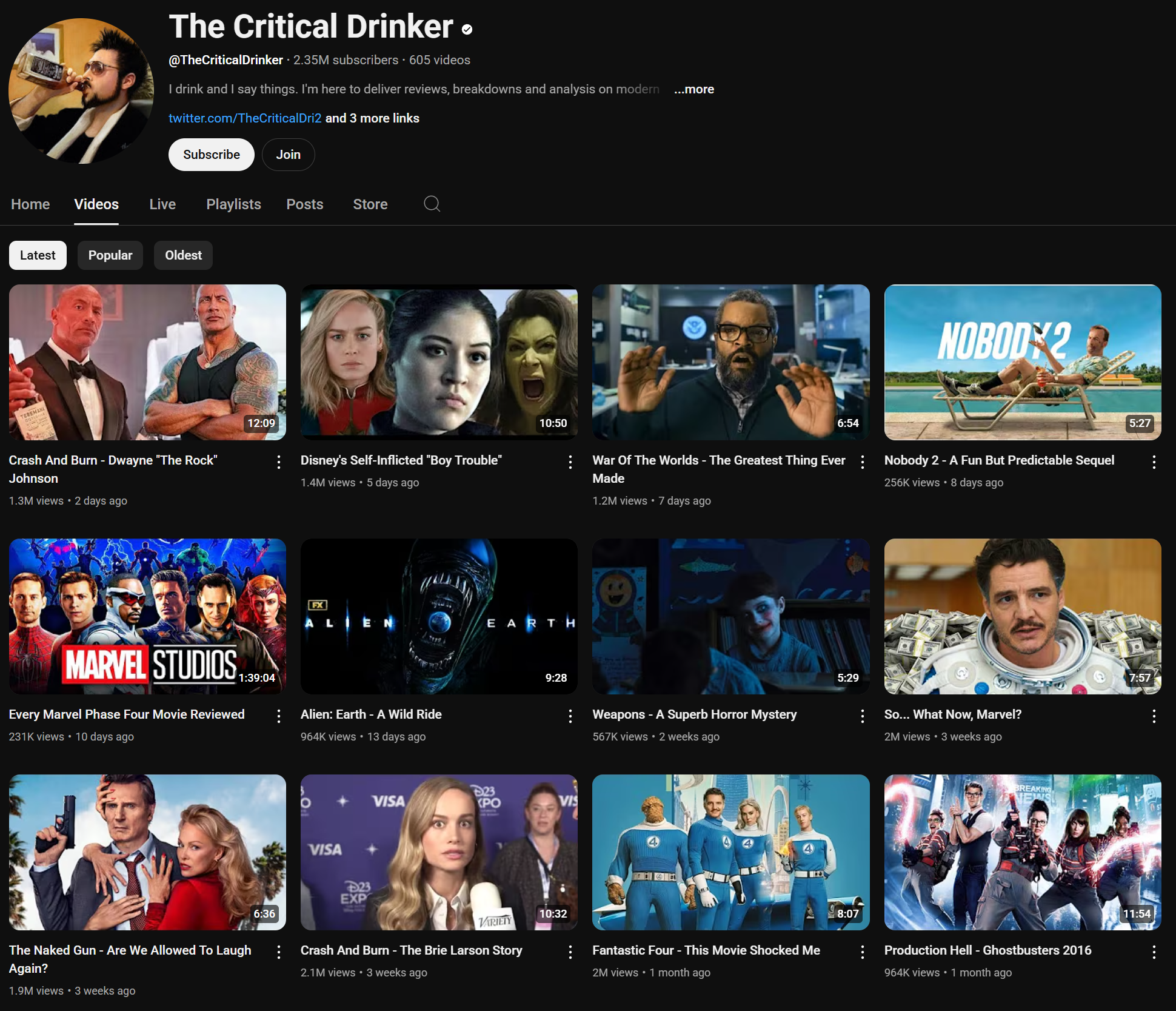Click the @TheCriticalDrinker channel handle

[x=226, y=60]
